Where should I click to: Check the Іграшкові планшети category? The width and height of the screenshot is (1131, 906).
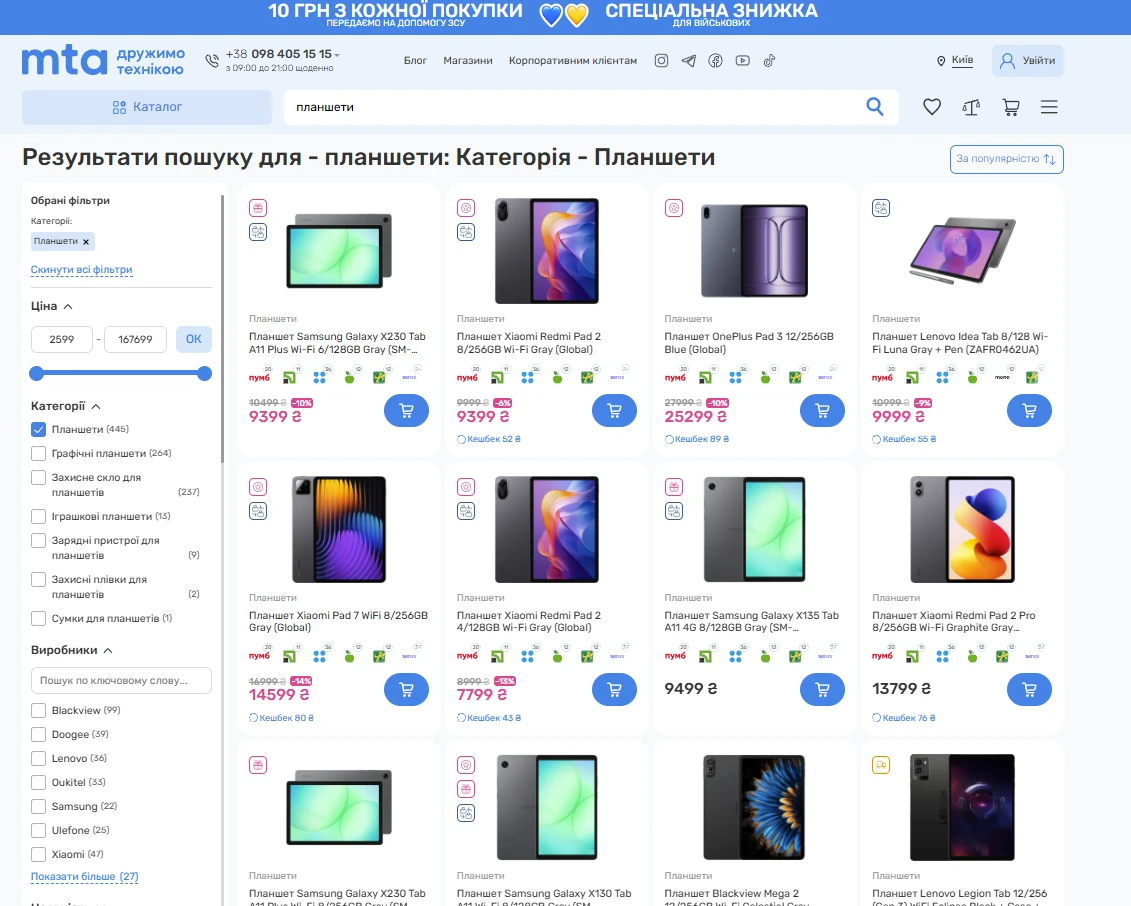tap(38, 516)
